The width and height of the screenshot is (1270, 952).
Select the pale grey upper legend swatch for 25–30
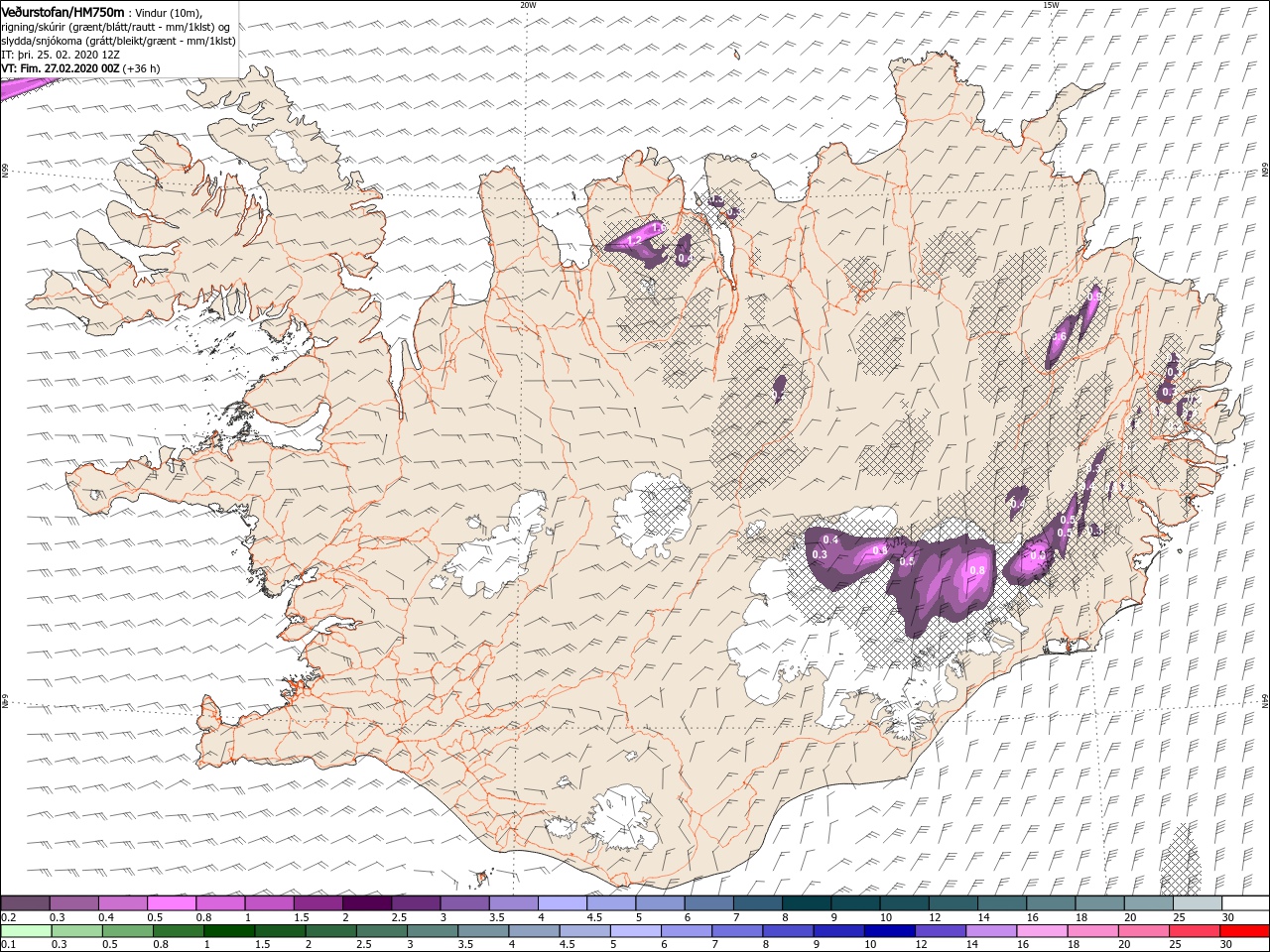point(1198,903)
